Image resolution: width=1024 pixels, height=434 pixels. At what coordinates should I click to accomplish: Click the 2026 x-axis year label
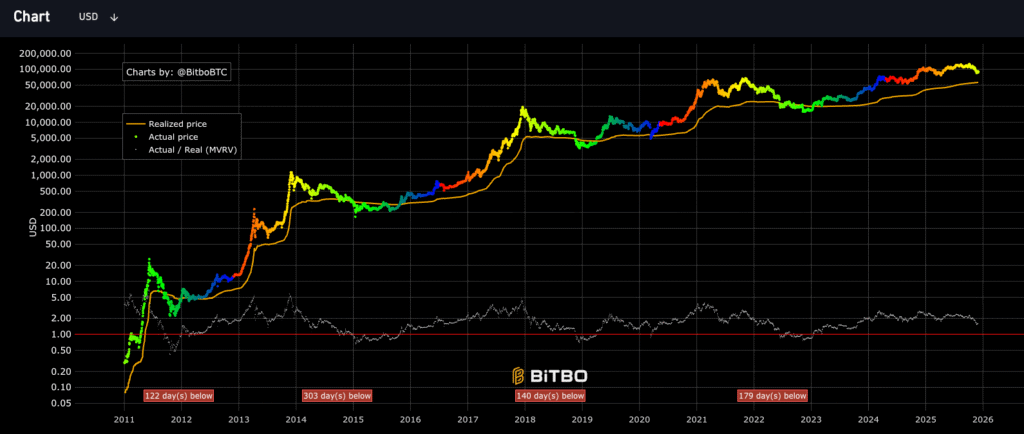point(983,420)
